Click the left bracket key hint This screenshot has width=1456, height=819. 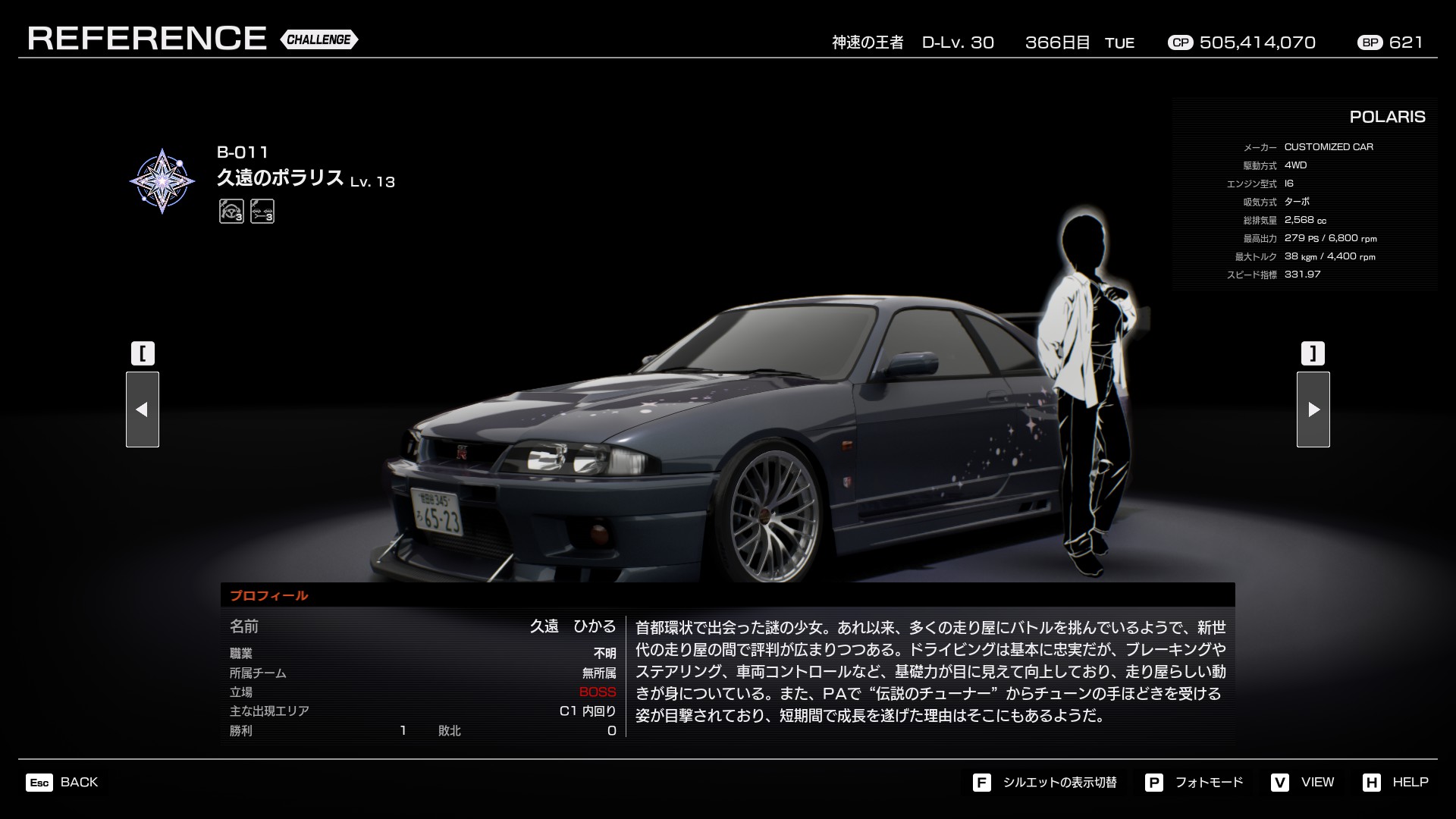[143, 353]
